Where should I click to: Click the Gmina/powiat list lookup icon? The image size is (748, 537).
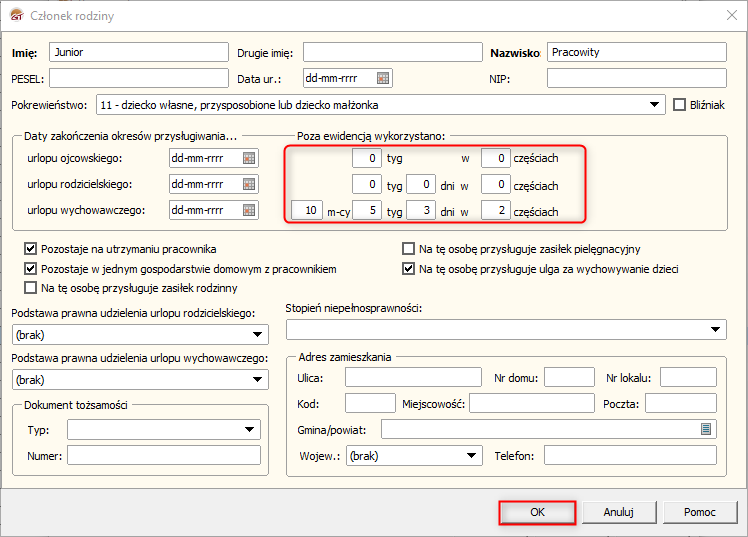point(706,429)
